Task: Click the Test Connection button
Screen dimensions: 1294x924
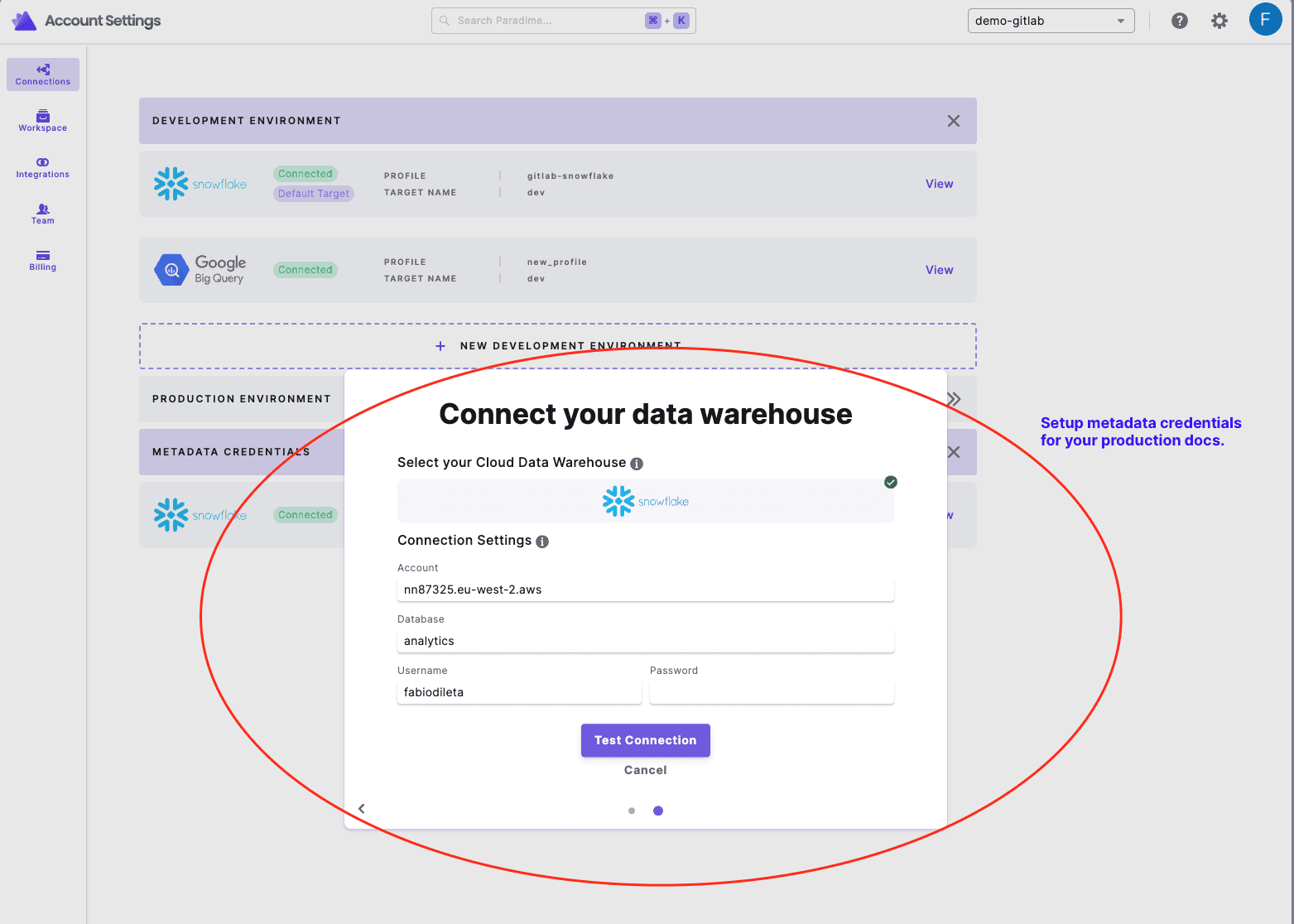Action: tap(646, 740)
